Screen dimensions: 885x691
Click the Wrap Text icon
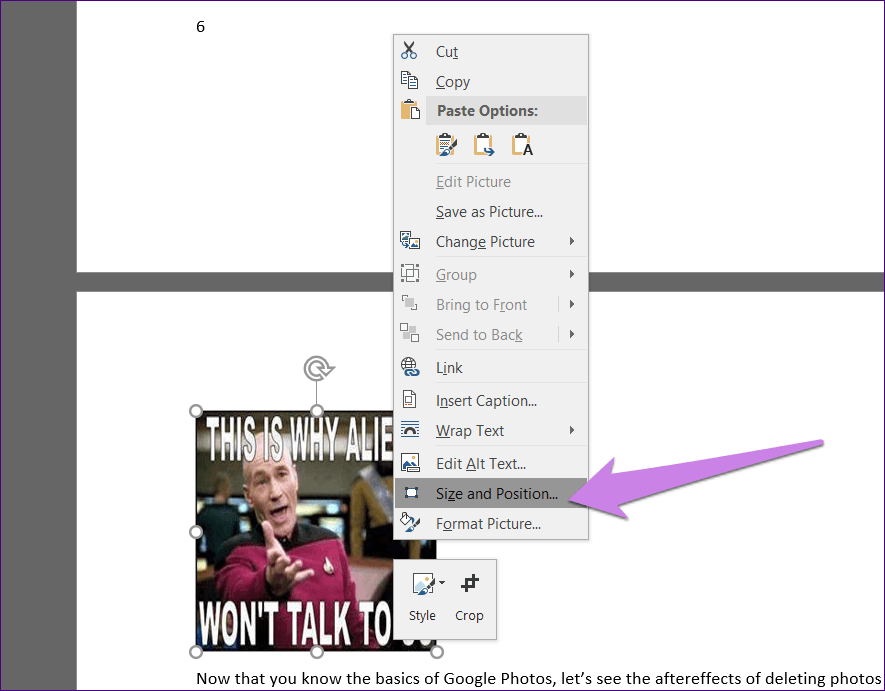410,430
